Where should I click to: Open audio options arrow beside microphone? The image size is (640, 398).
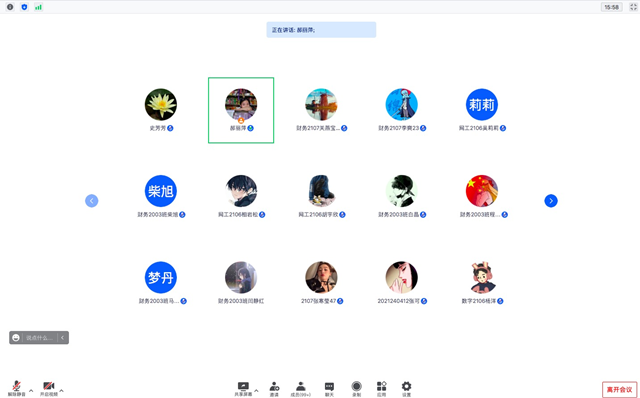point(31,391)
